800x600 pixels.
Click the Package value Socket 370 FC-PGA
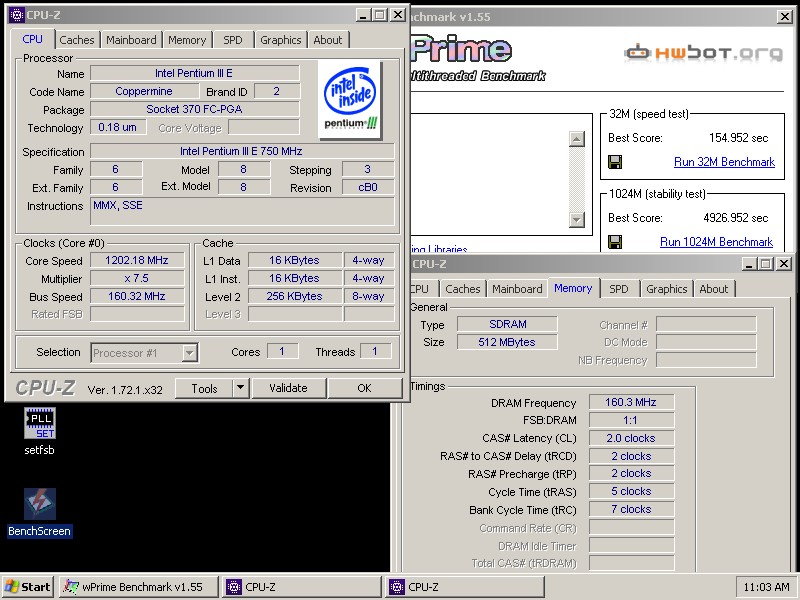[x=194, y=109]
